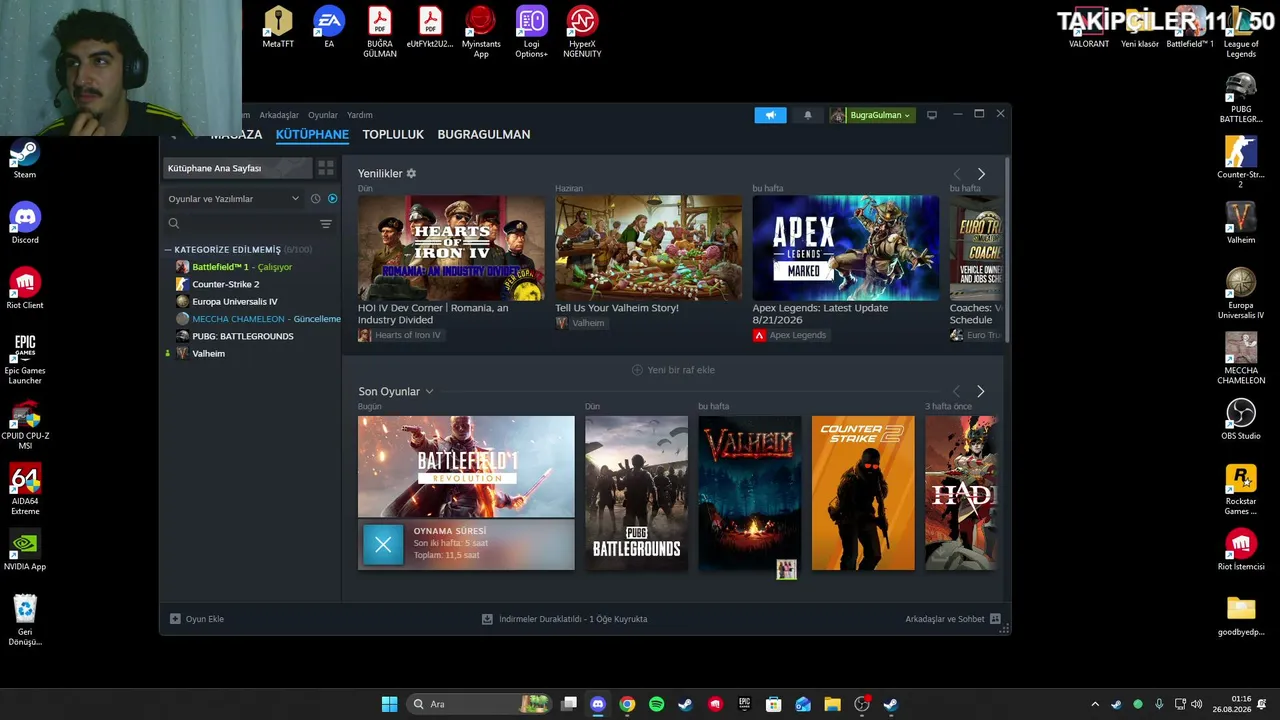
Task: Open MetaTFT desktop shortcut
Action: [278, 28]
